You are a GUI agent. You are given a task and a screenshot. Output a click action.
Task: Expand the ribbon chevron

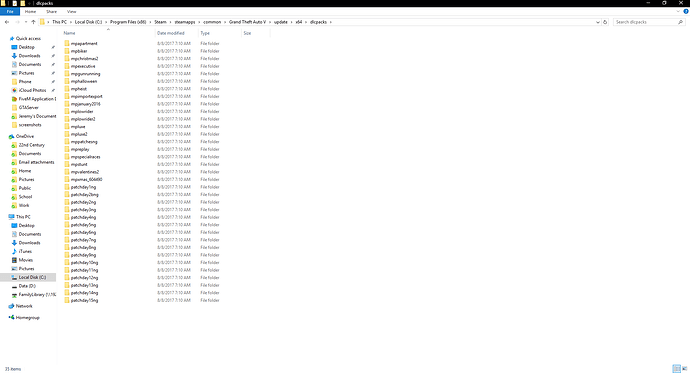click(x=678, y=11)
